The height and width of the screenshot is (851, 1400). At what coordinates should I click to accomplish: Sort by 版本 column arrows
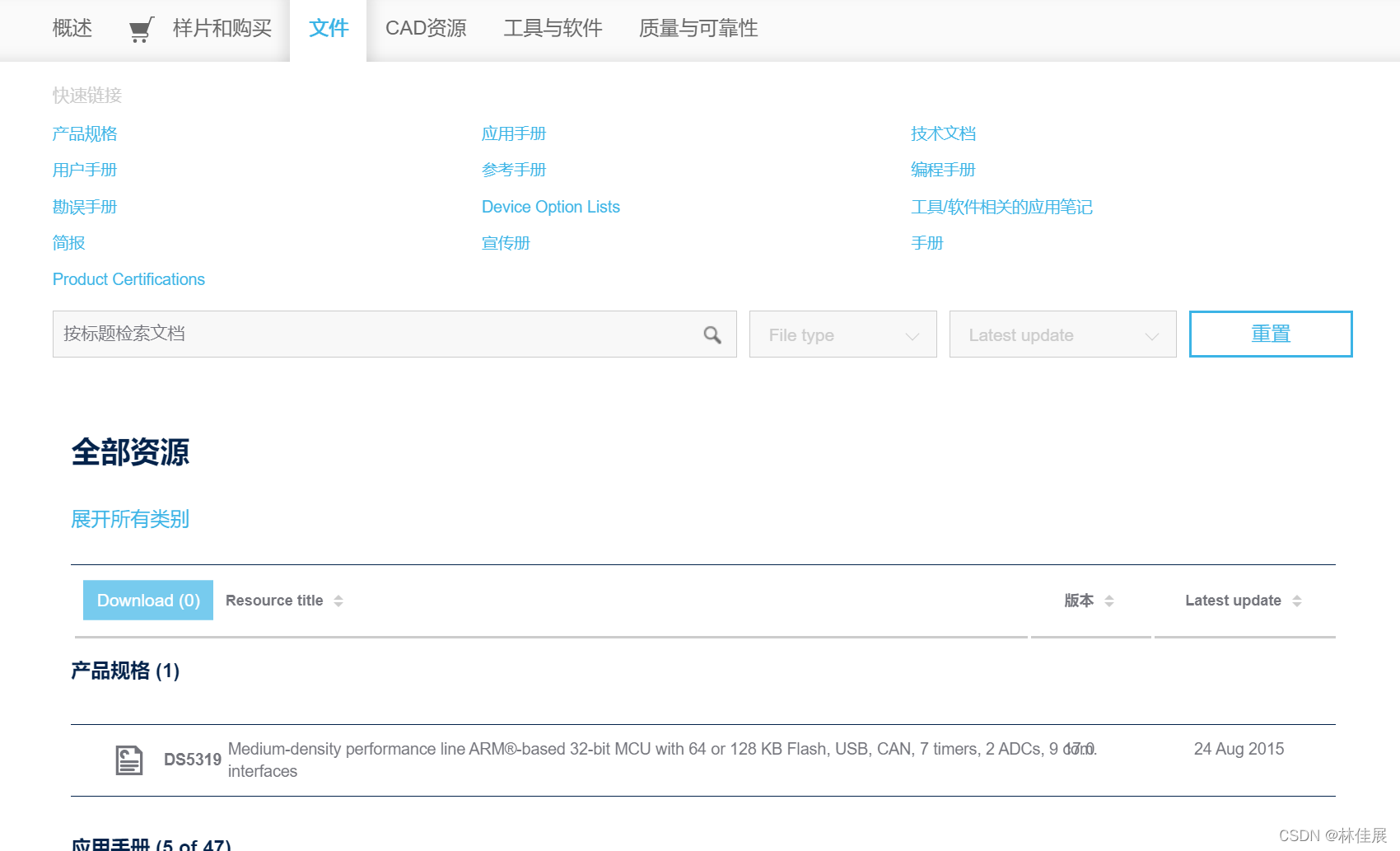pyautogui.click(x=1109, y=601)
